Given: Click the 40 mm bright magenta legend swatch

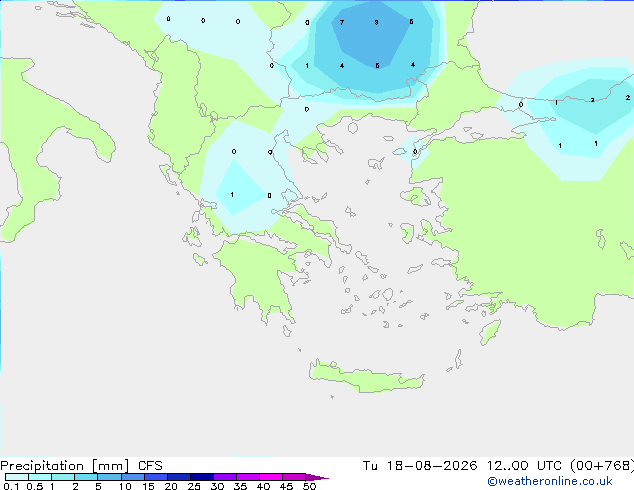Looking at the screenshot, I should 271,477.
